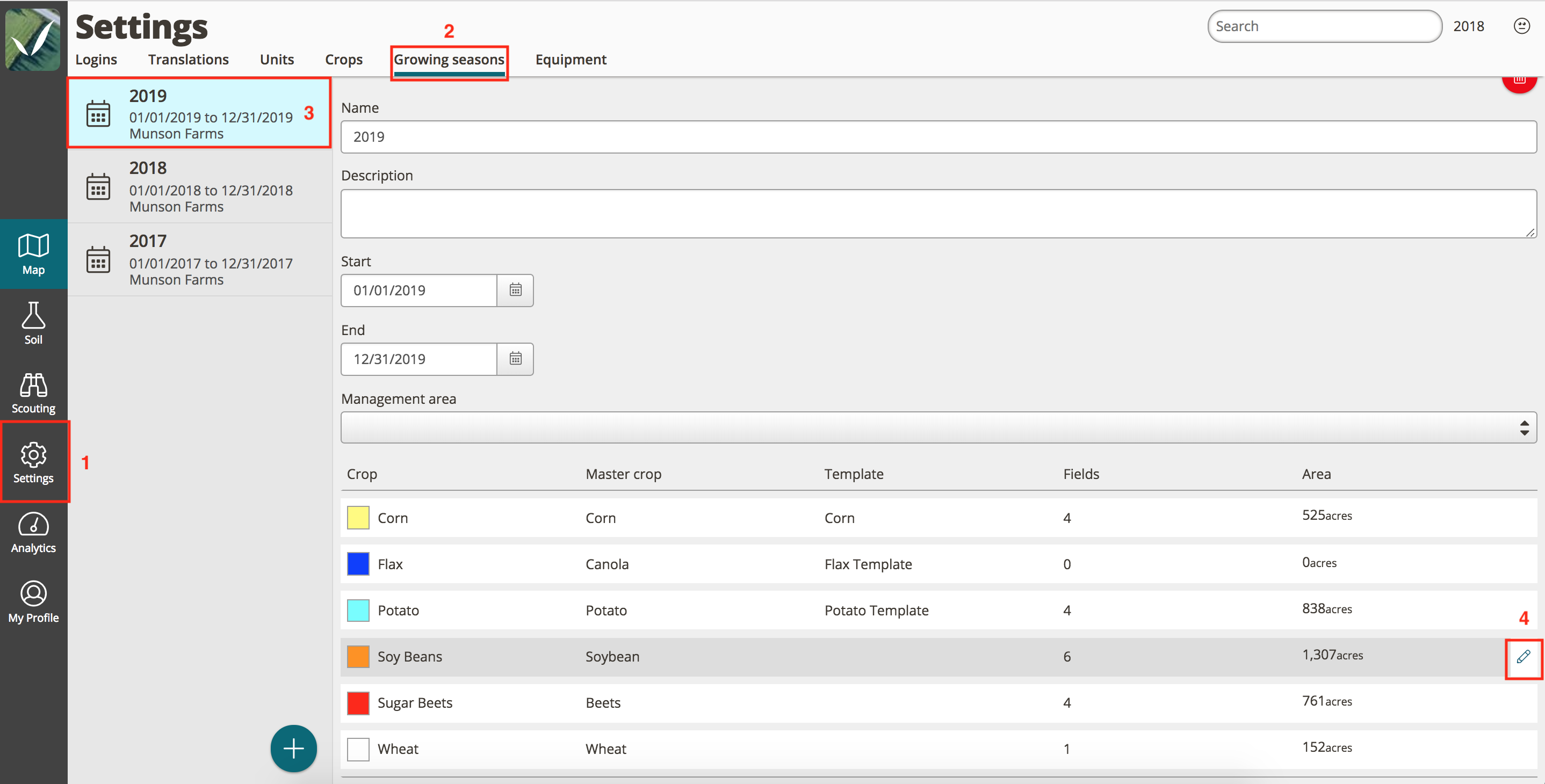
Task: Click the Flax Template cell
Action: coord(868,564)
